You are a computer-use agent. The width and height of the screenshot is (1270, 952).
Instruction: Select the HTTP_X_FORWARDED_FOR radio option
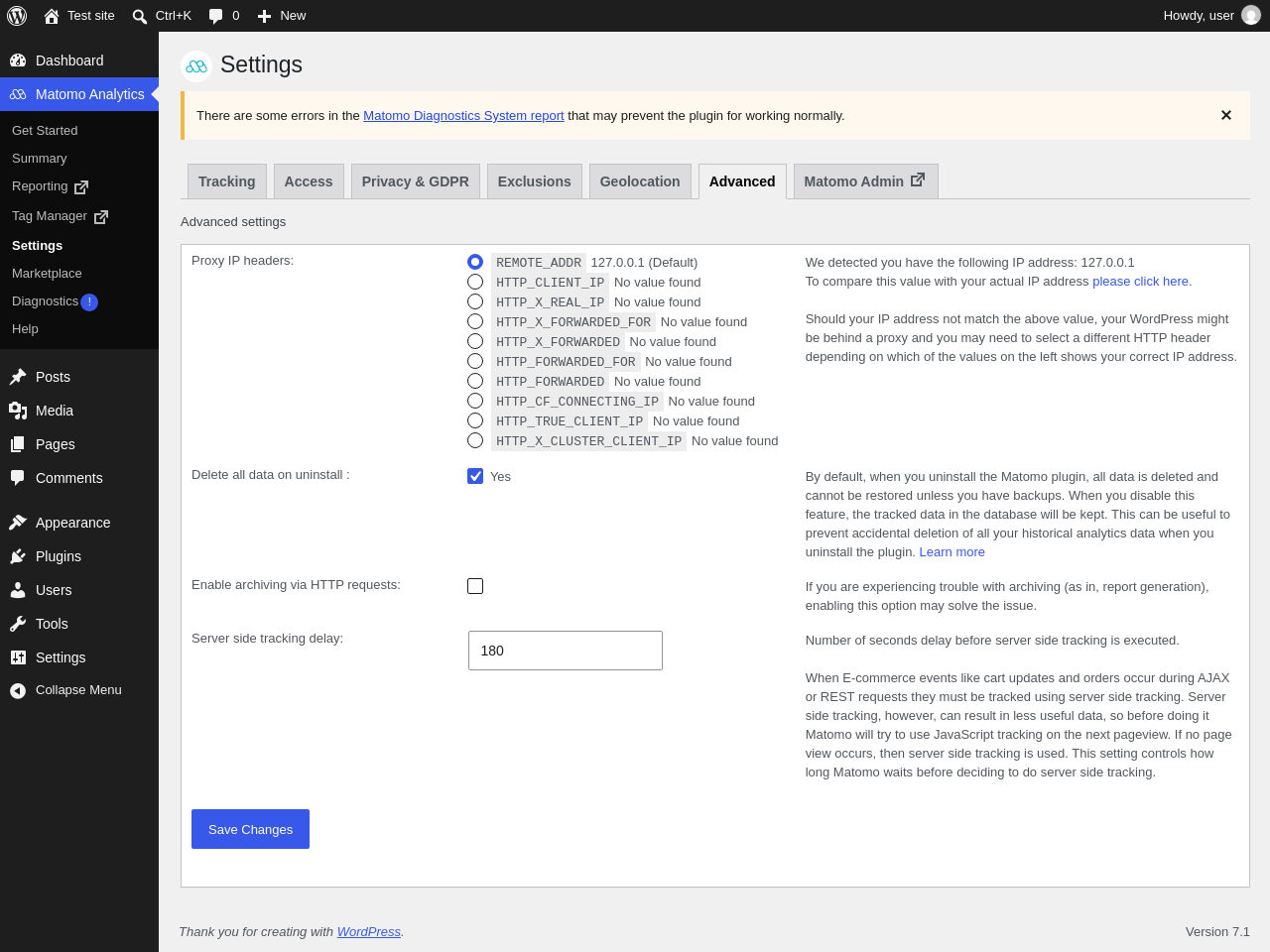pyautogui.click(x=475, y=321)
